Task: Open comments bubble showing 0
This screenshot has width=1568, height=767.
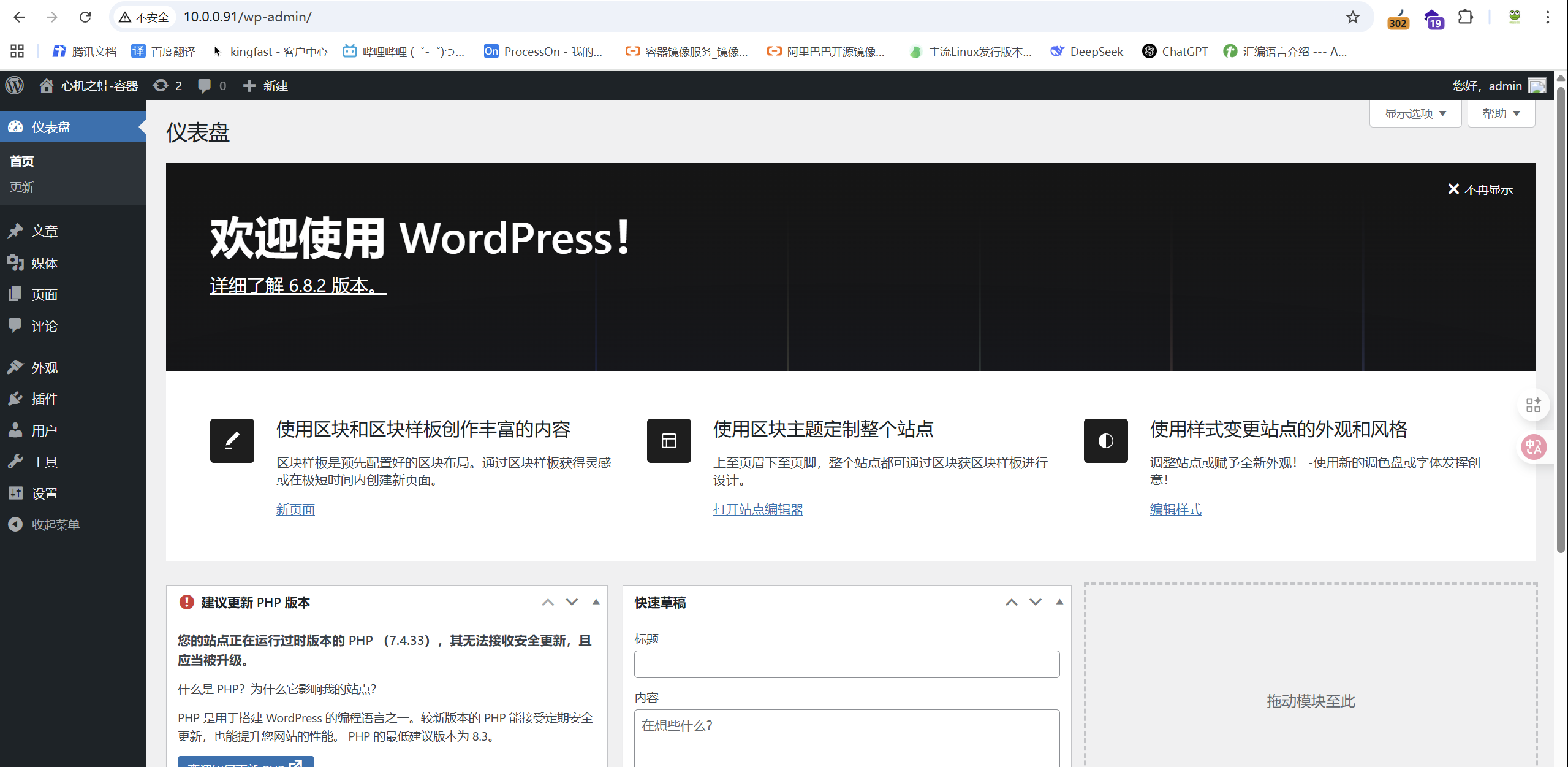Action: point(212,85)
